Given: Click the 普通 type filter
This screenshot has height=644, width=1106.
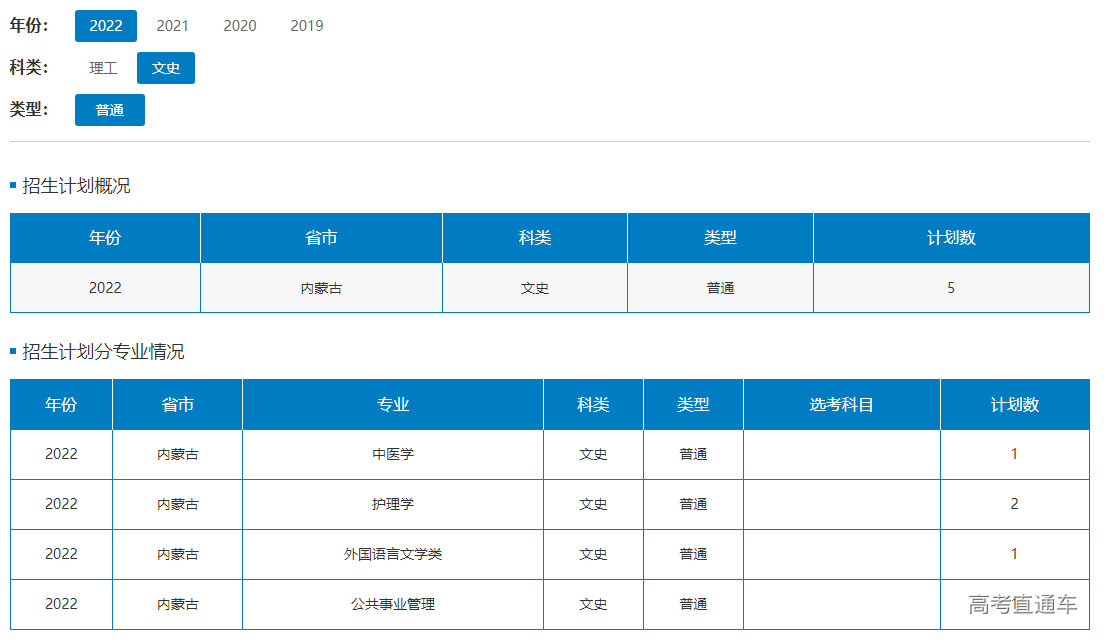Looking at the screenshot, I should pyautogui.click(x=110, y=110).
